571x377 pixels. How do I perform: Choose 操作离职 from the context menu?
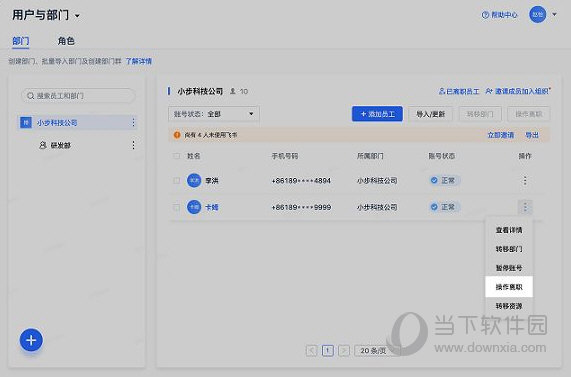click(x=509, y=287)
